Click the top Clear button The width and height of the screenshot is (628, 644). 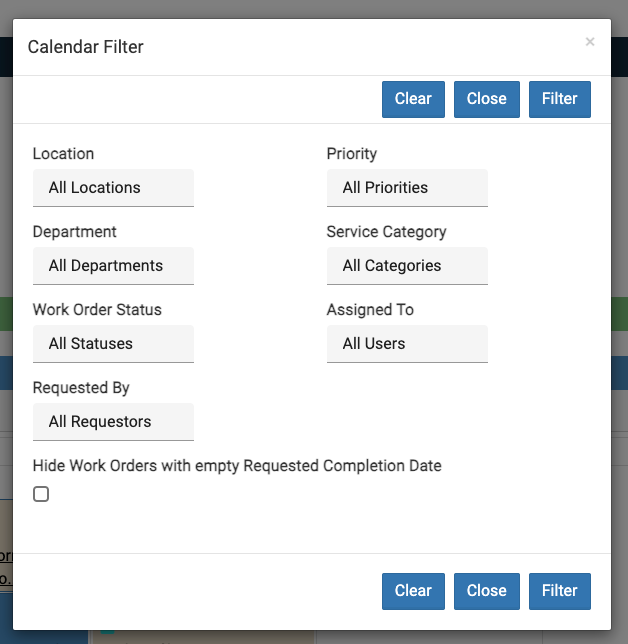point(413,99)
